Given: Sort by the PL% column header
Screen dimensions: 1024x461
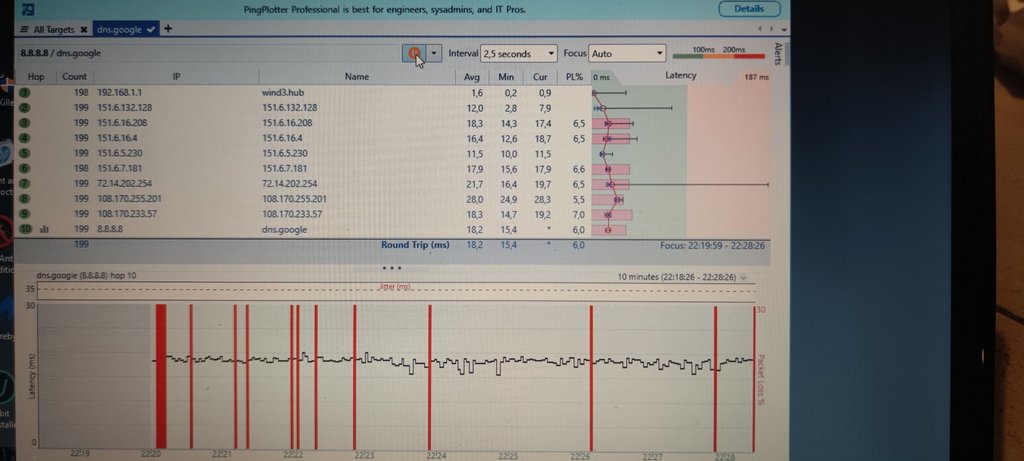Looking at the screenshot, I should [573, 76].
